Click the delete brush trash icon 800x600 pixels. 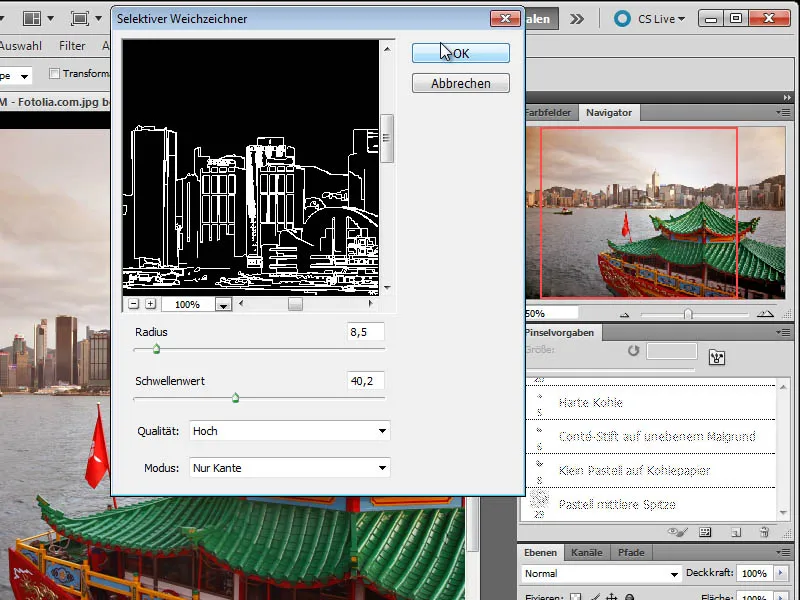tap(764, 532)
